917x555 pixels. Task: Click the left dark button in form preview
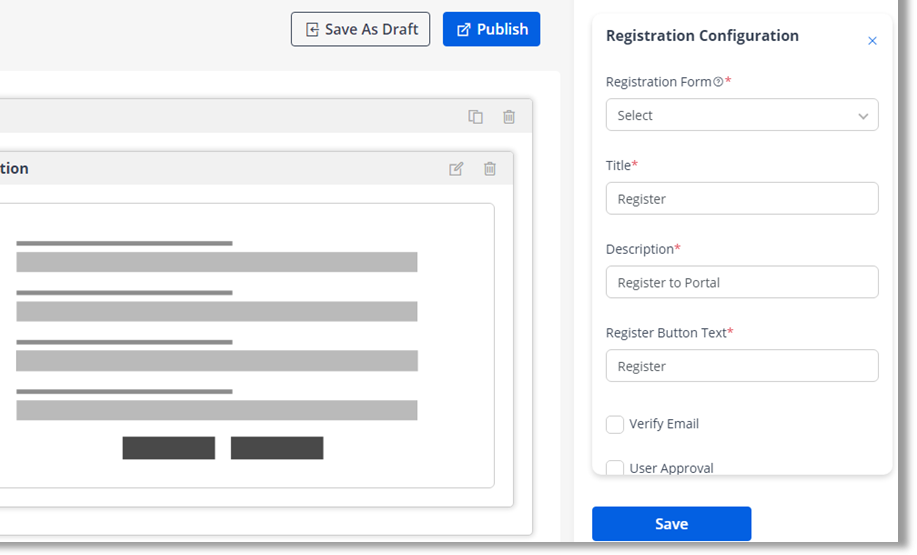coord(169,448)
